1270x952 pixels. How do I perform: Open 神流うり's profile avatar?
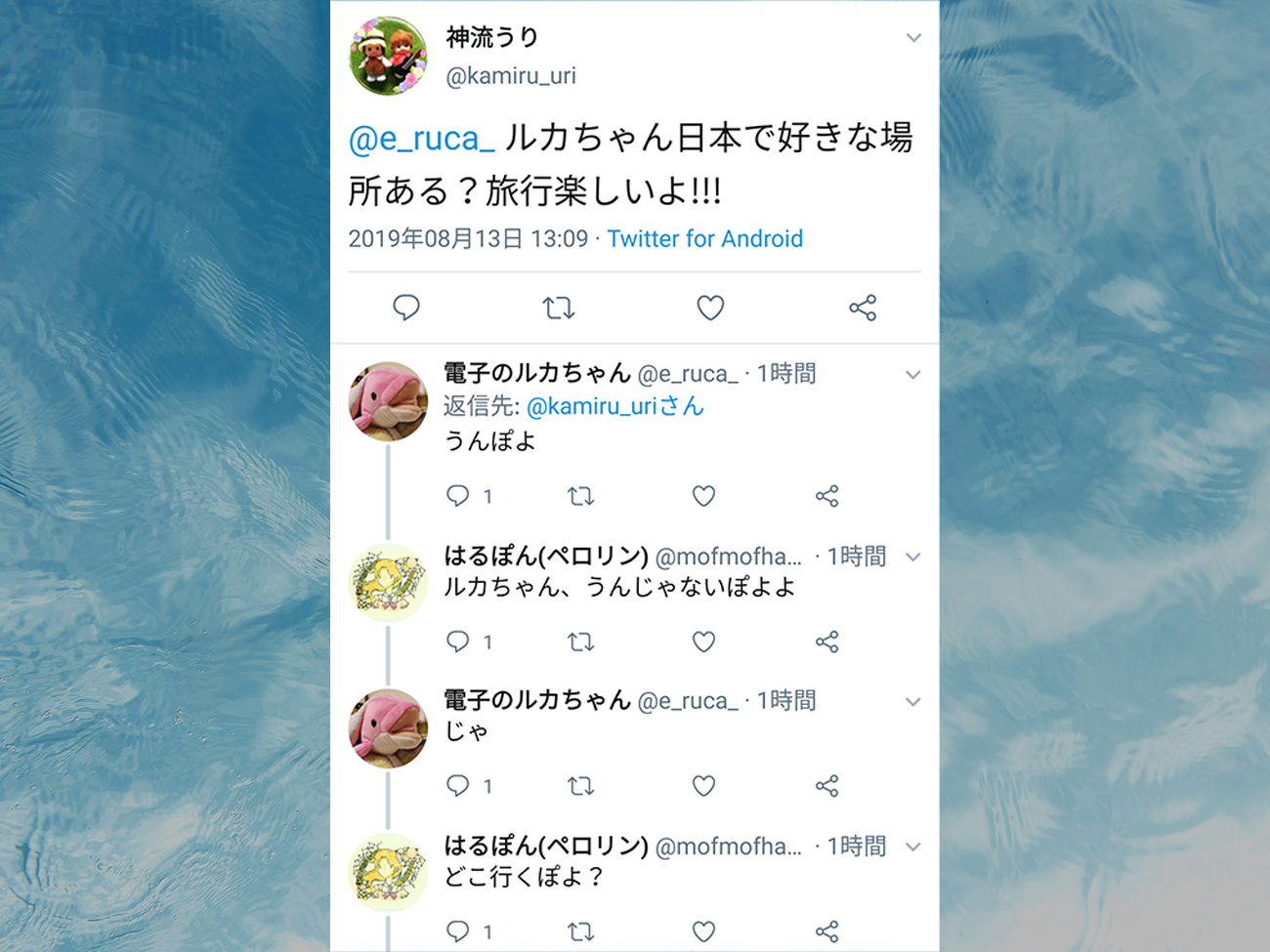click(x=388, y=56)
